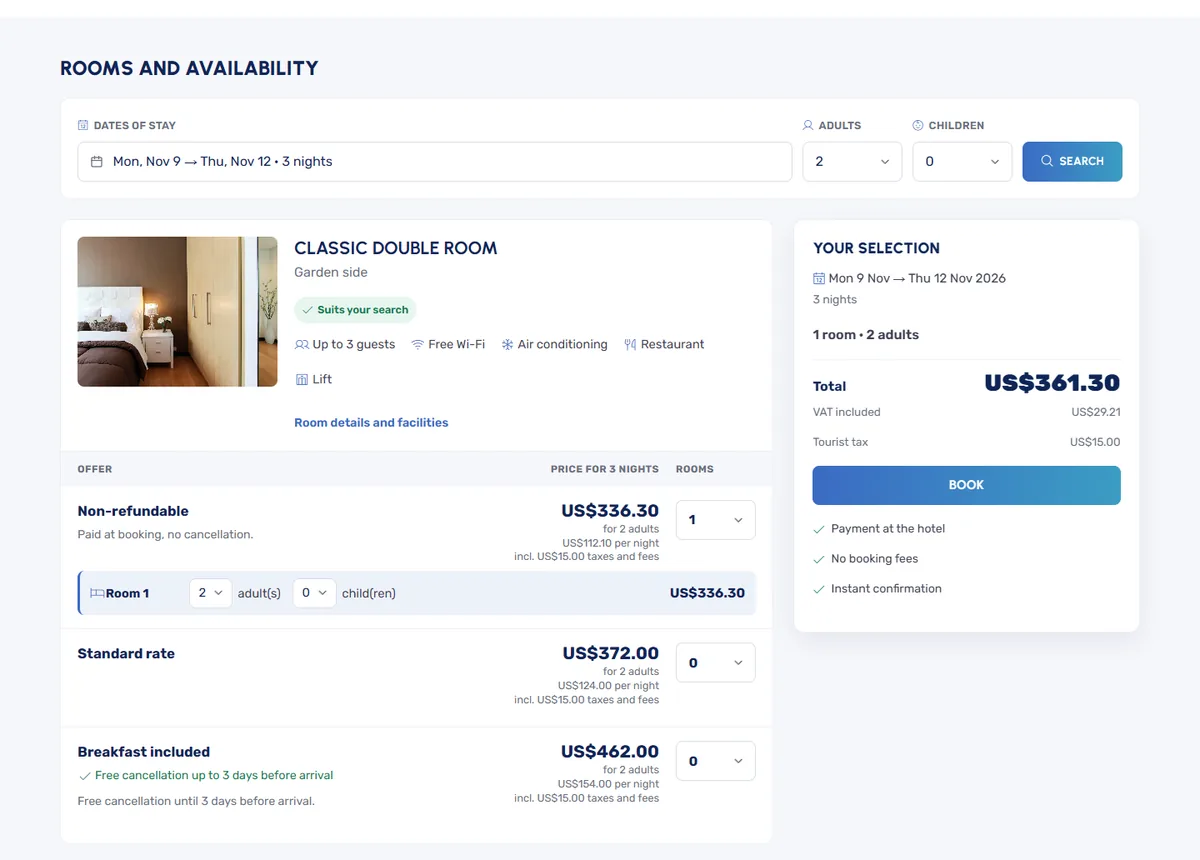This screenshot has height=860, width=1200.
Task: Click US$124.00 per night text
Action: [x=608, y=686]
